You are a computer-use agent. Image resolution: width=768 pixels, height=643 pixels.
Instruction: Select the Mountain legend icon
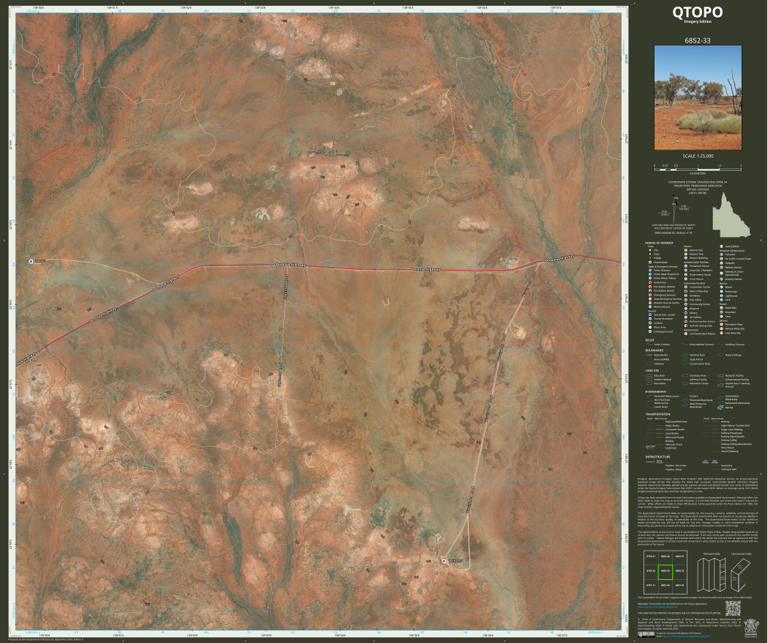(x=721, y=312)
